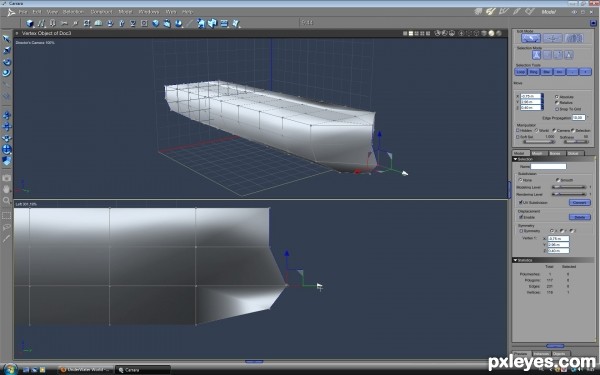
Task: Select the lasso selection tool
Action: click(7, 227)
